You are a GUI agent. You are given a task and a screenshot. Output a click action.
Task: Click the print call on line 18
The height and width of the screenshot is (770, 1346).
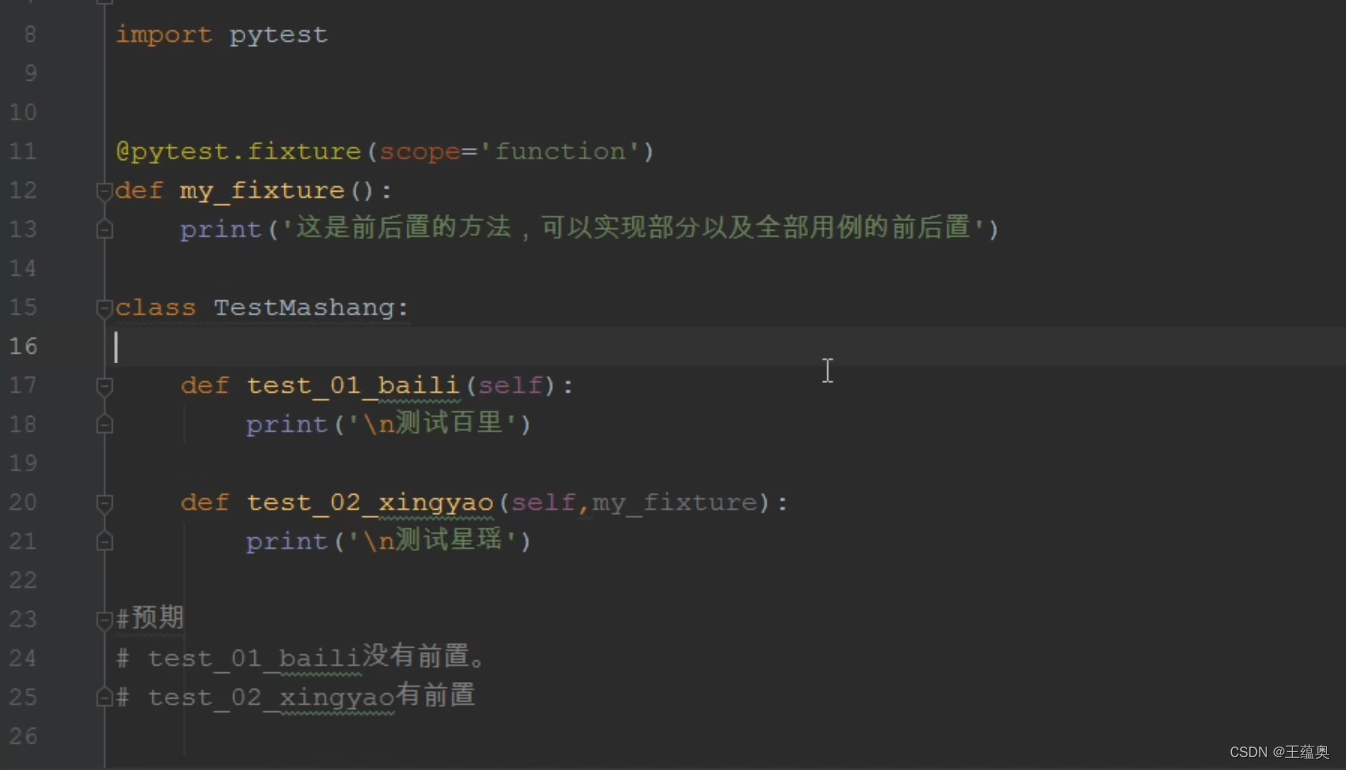(x=287, y=424)
